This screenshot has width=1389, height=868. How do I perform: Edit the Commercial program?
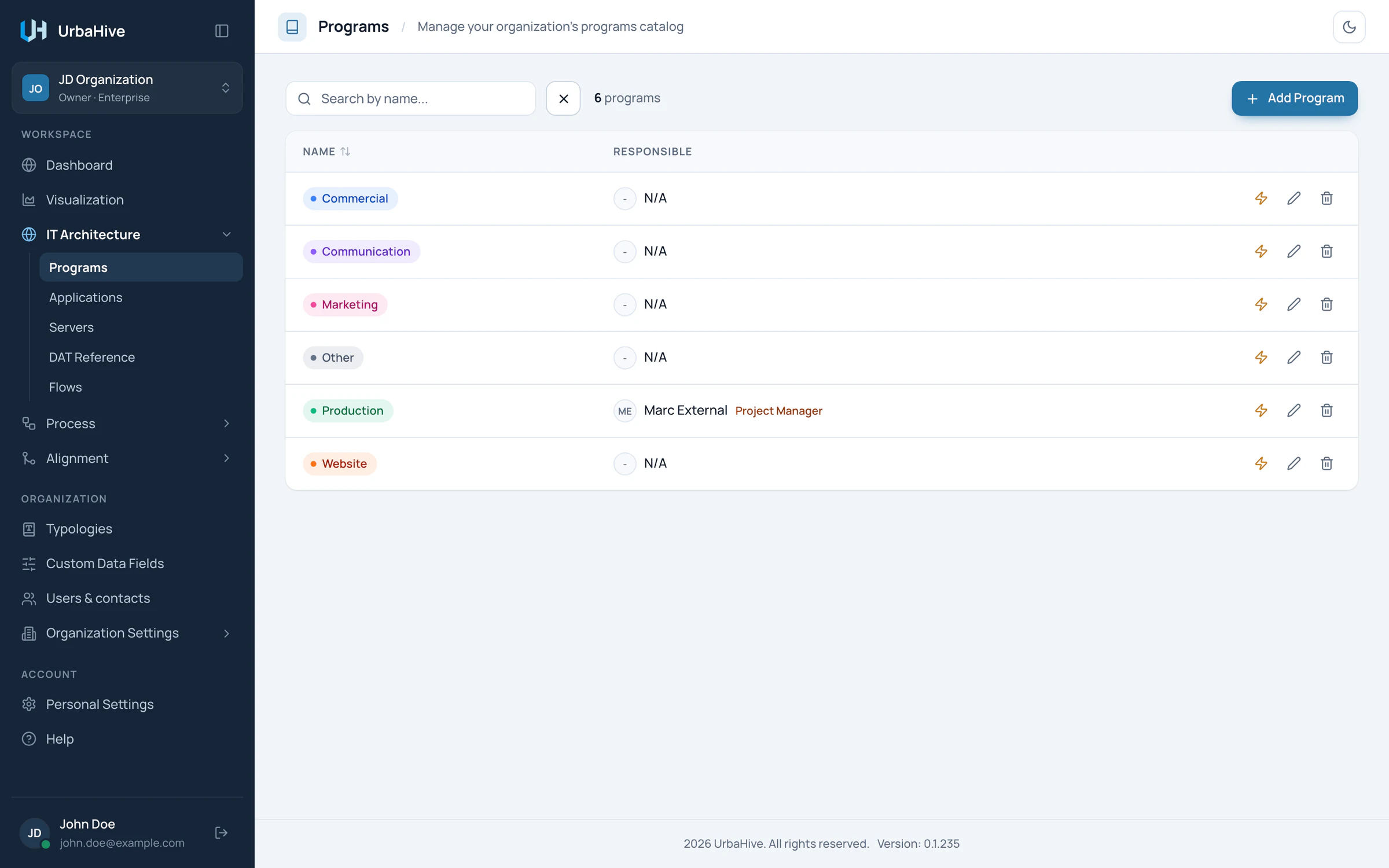(x=1294, y=198)
